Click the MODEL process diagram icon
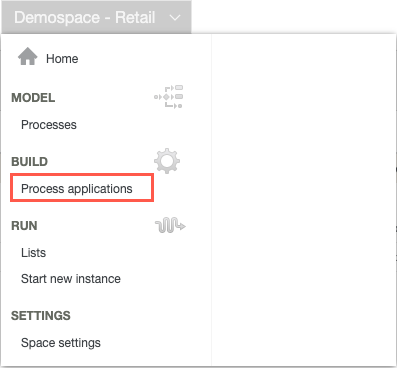This screenshot has height=368, width=397. pyautogui.click(x=168, y=97)
